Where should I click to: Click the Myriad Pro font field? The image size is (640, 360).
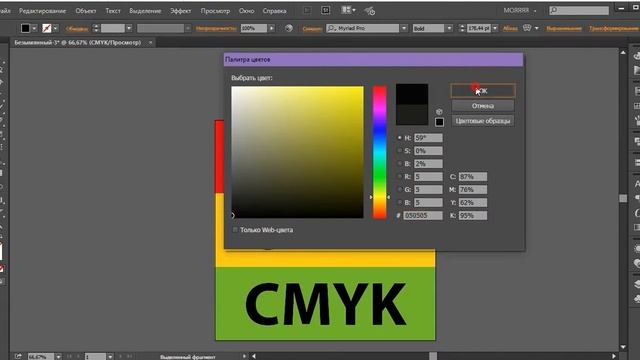362,28
